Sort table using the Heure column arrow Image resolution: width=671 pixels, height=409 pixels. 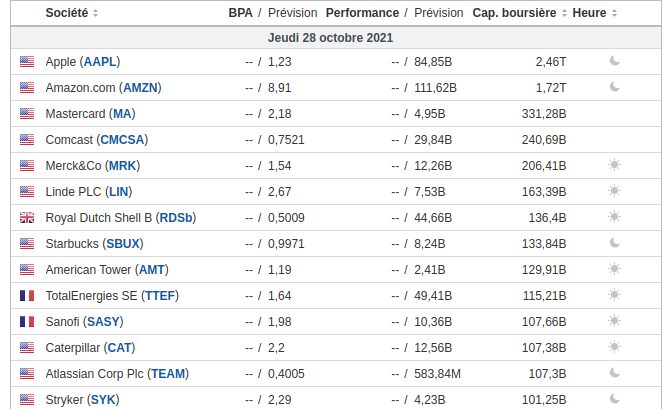point(614,13)
